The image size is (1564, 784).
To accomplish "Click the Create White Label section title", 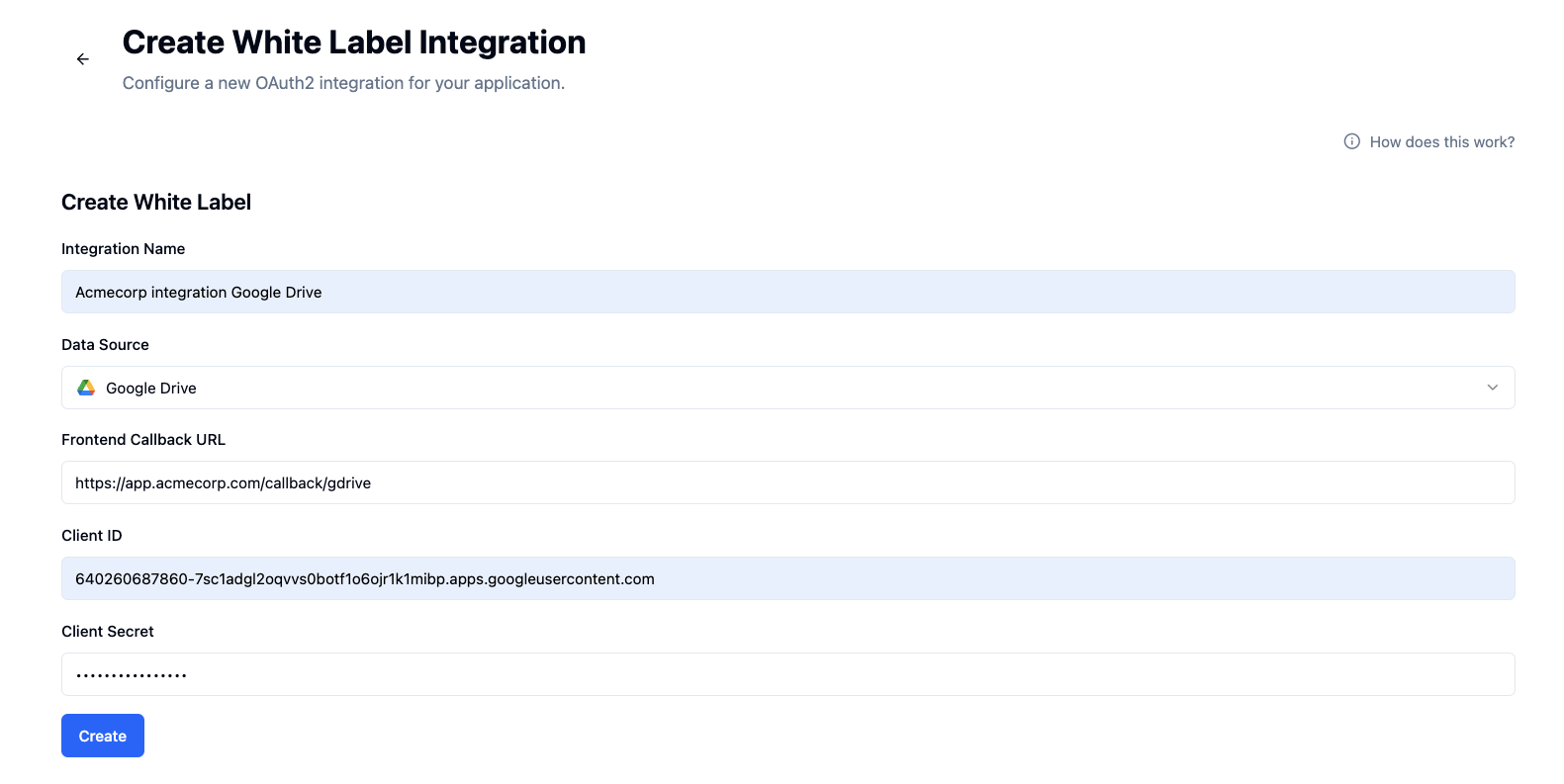I will (156, 202).
